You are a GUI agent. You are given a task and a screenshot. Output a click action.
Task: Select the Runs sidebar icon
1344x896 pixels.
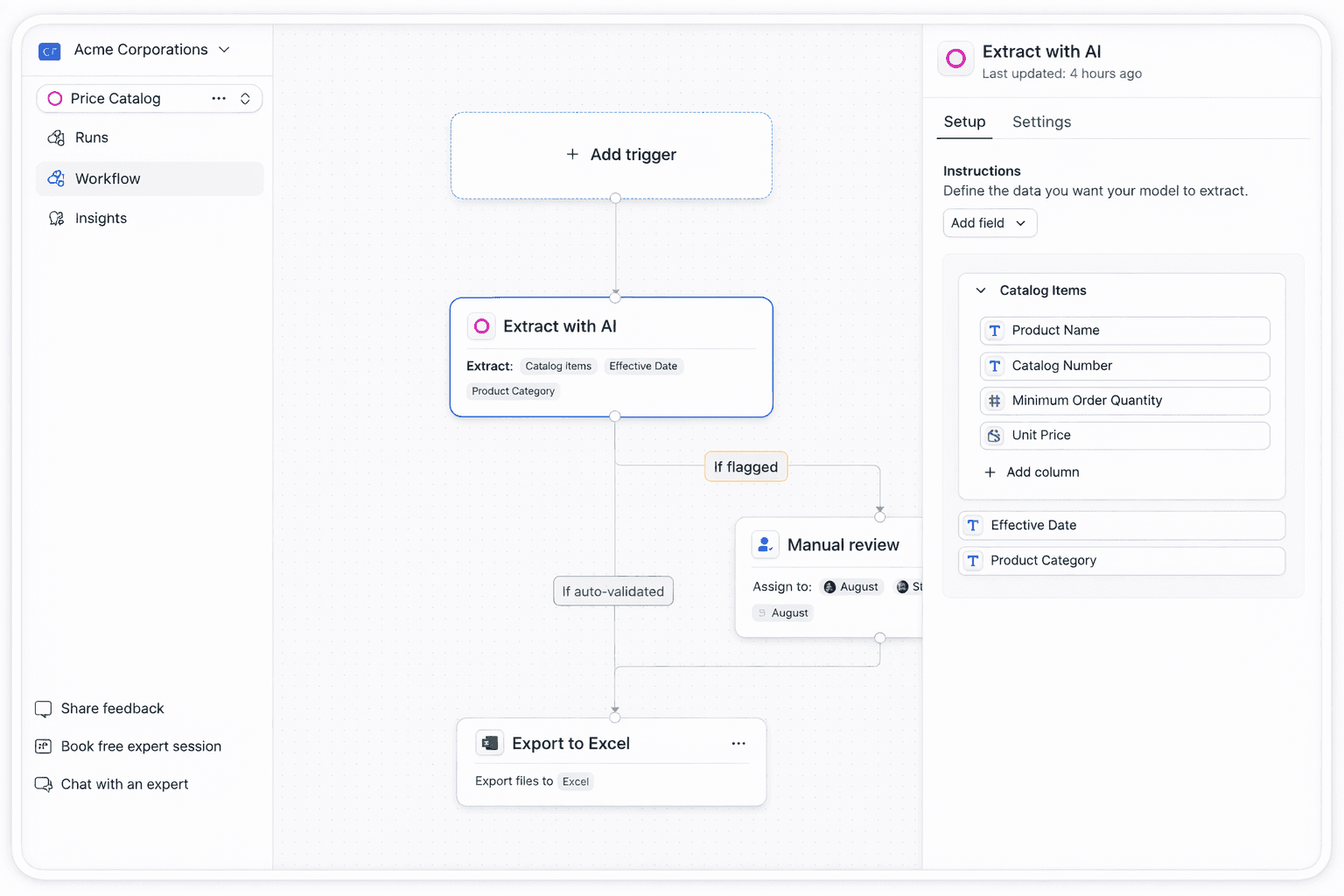pos(55,137)
